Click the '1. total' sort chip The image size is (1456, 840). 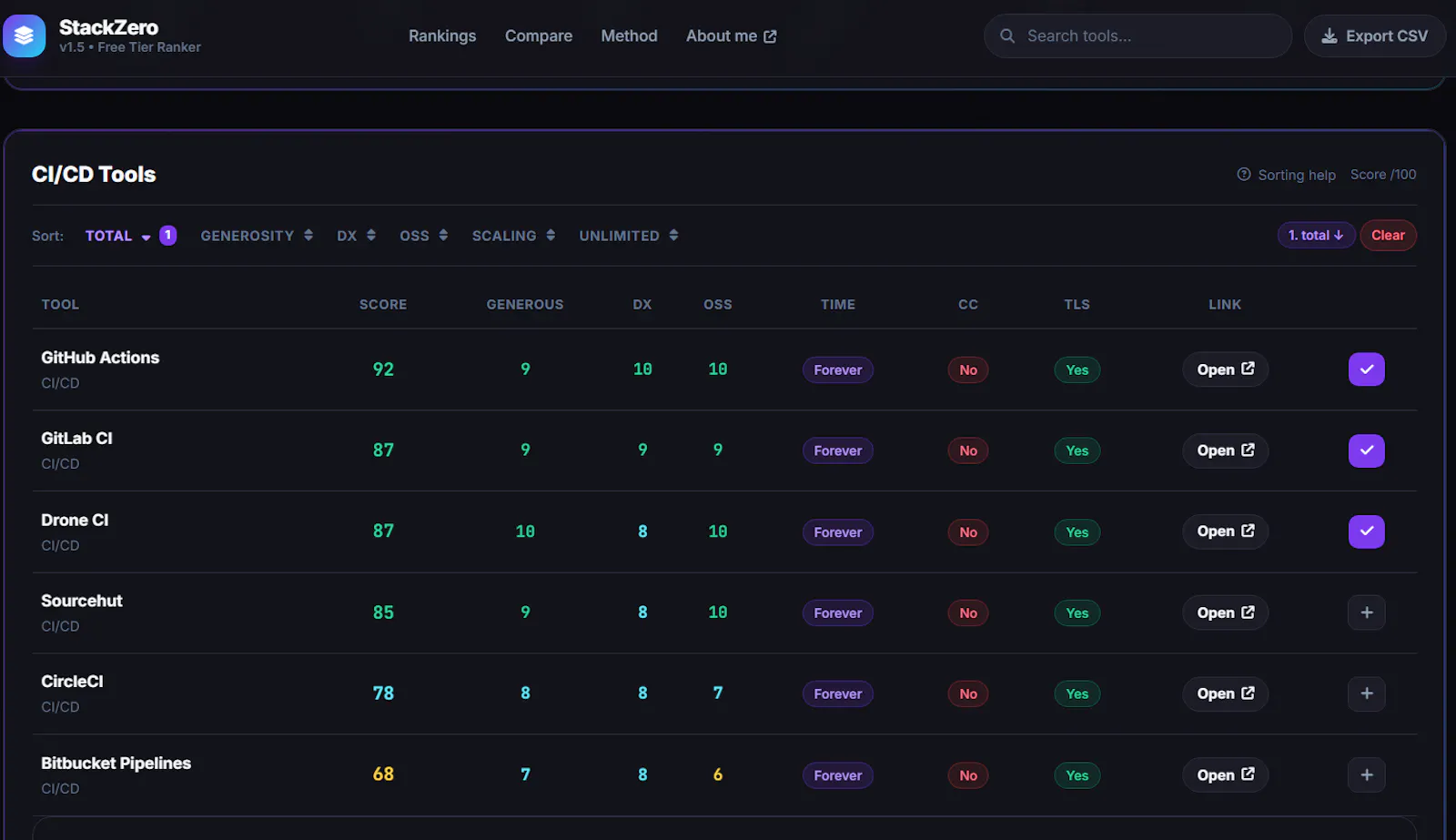click(1316, 236)
